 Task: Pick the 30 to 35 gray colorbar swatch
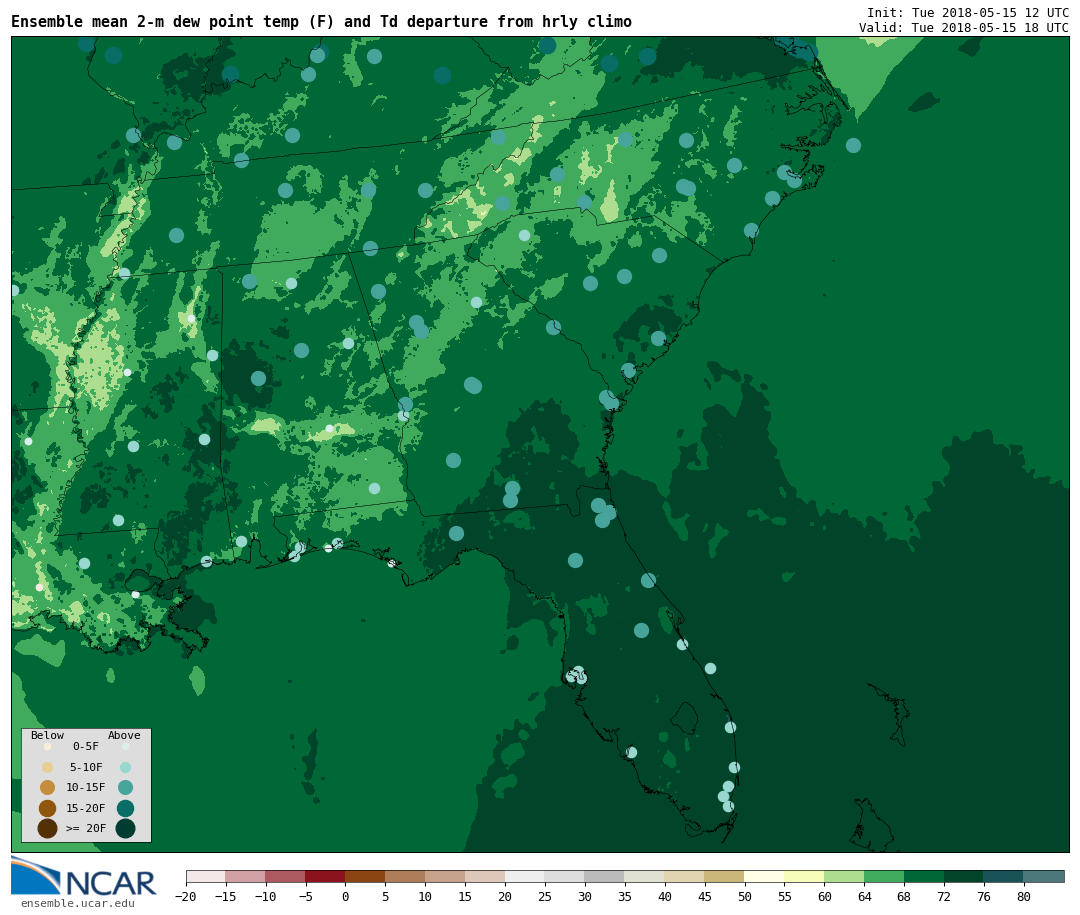(605, 876)
